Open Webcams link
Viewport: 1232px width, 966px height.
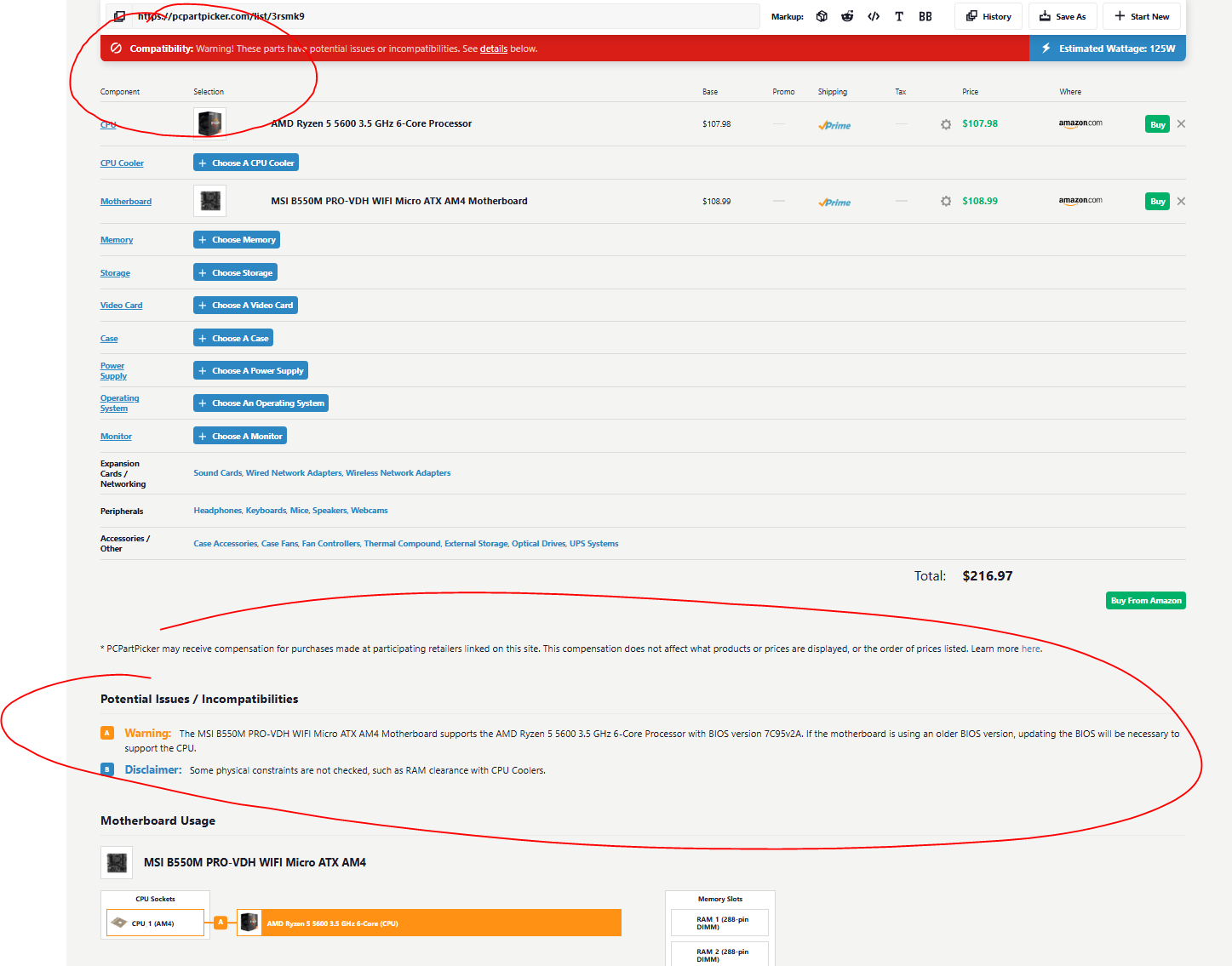370,511
